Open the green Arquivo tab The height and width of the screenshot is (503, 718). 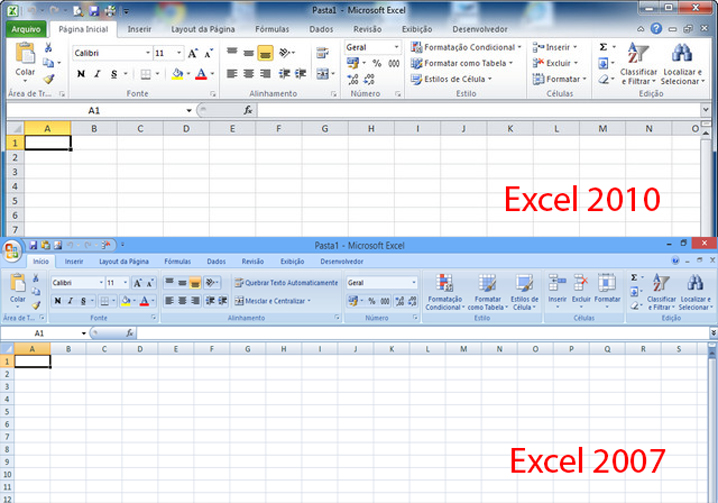(26, 29)
